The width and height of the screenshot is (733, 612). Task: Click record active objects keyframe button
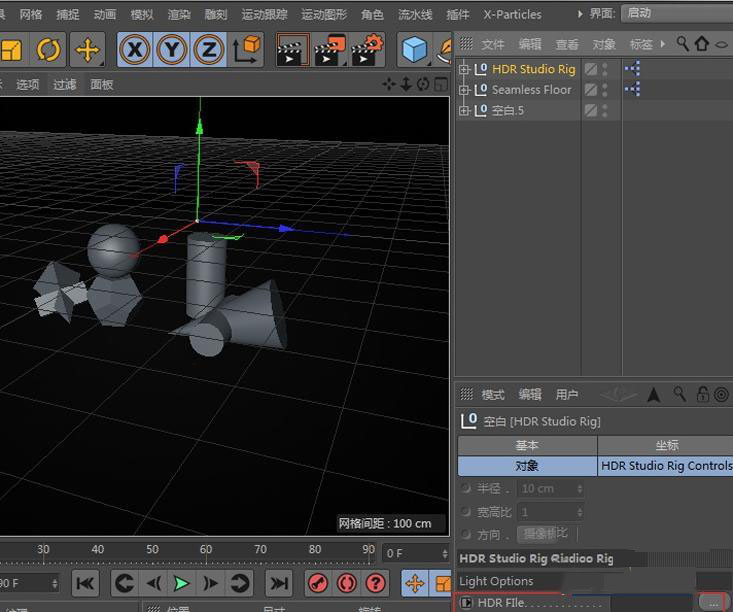(318, 583)
